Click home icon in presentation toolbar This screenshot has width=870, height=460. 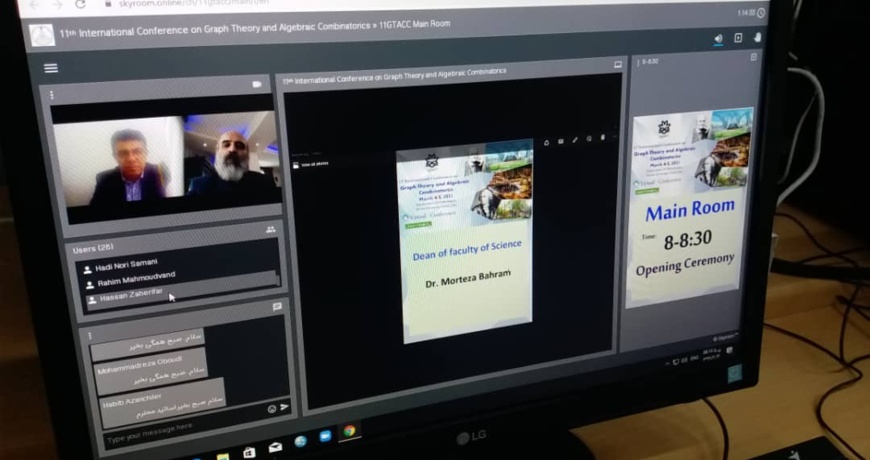pos(547,142)
